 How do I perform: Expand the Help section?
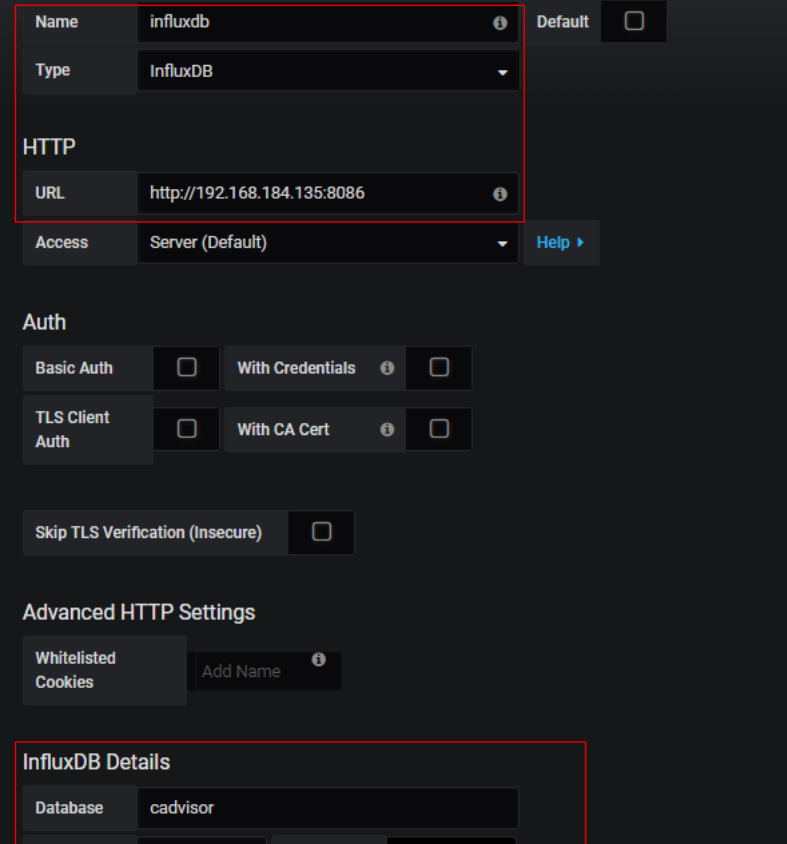[x=561, y=243]
